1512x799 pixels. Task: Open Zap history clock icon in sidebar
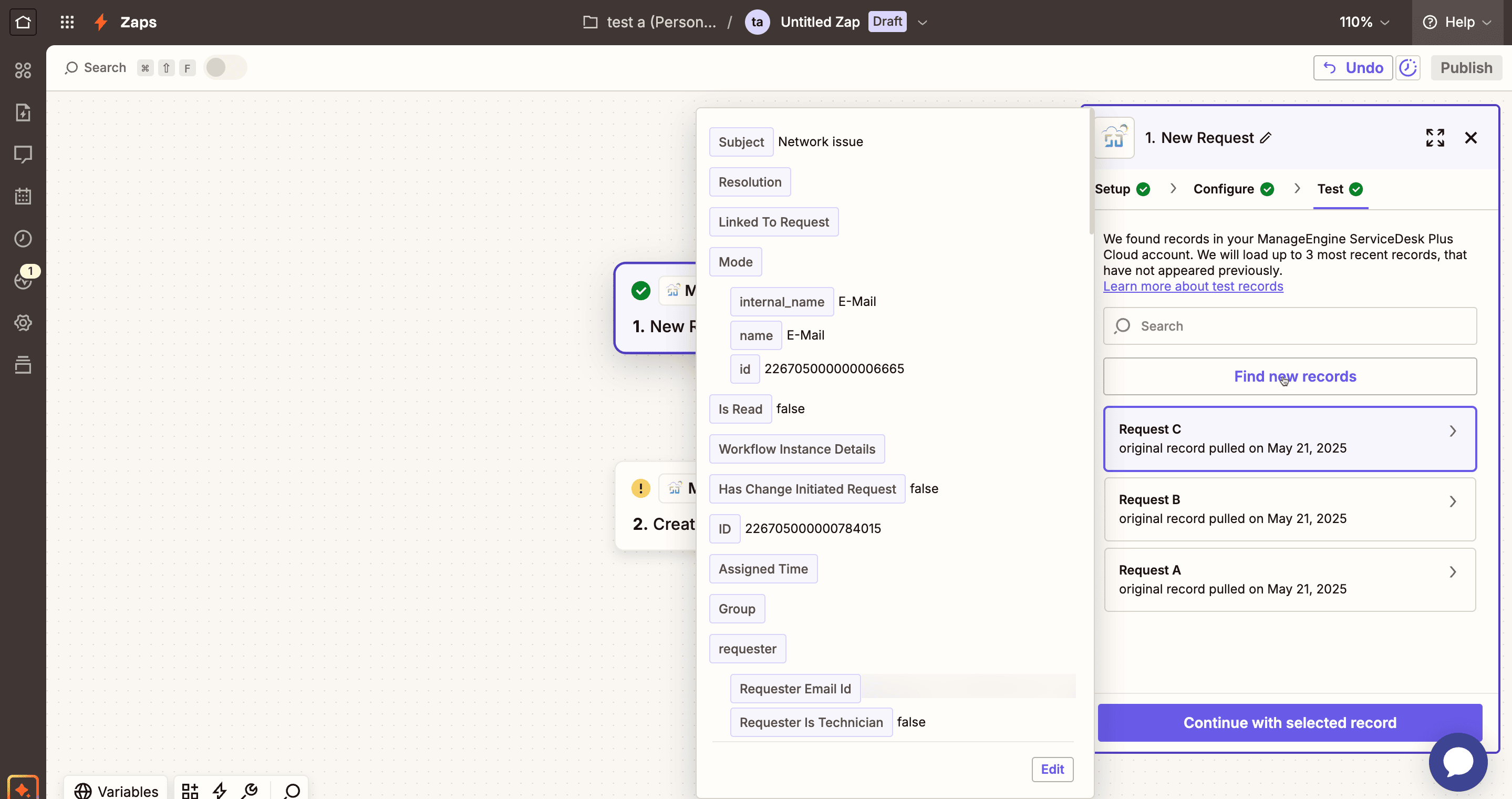coord(23,238)
